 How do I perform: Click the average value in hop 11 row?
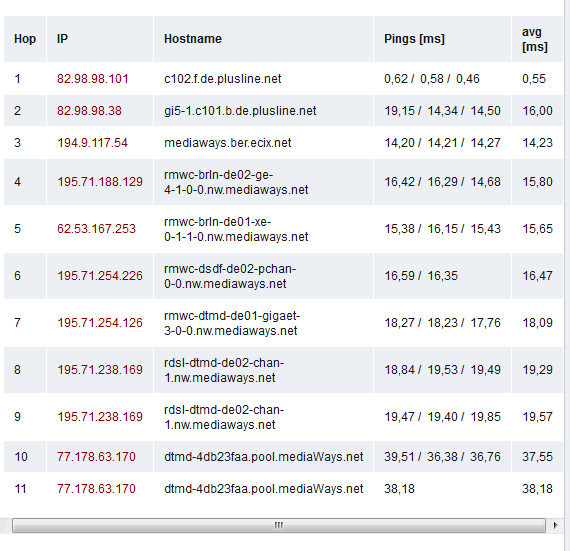(537, 488)
